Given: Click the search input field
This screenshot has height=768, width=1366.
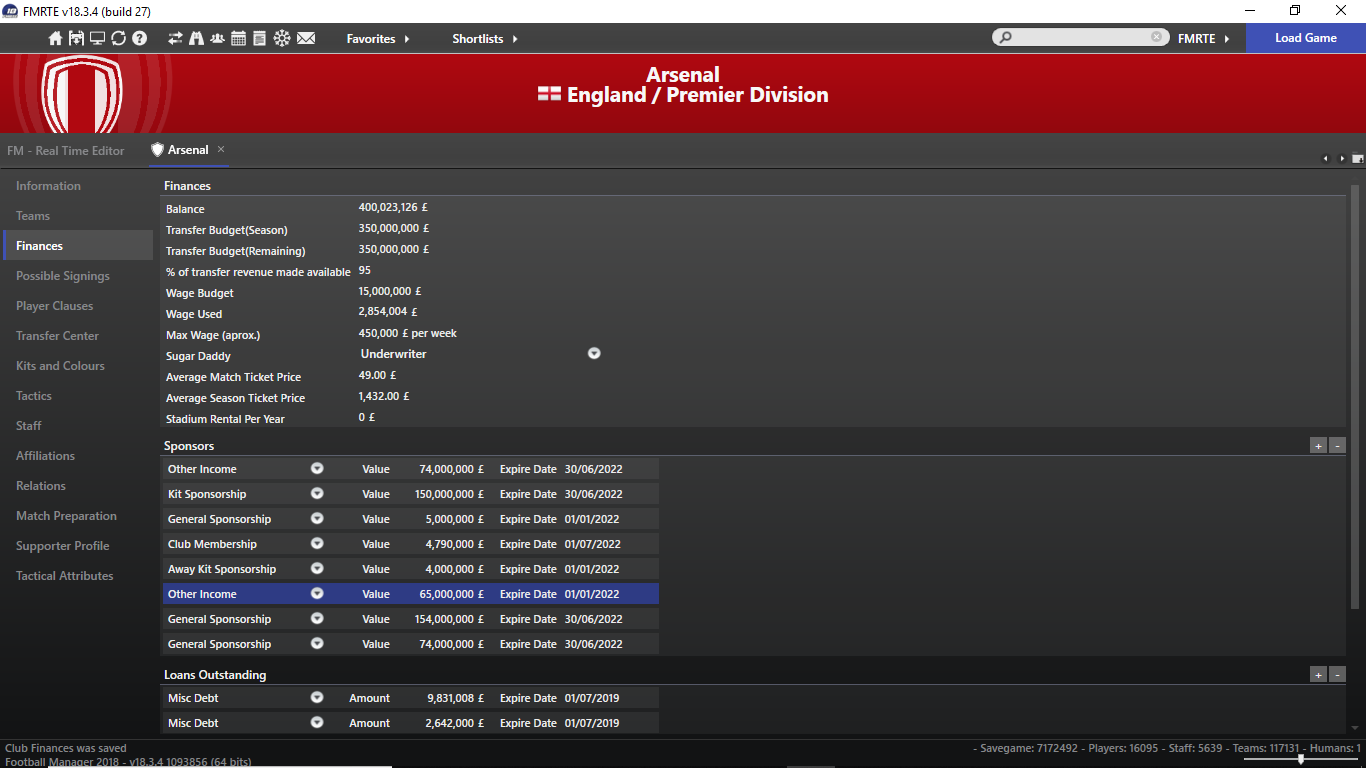Looking at the screenshot, I should click(x=1080, y=38).
